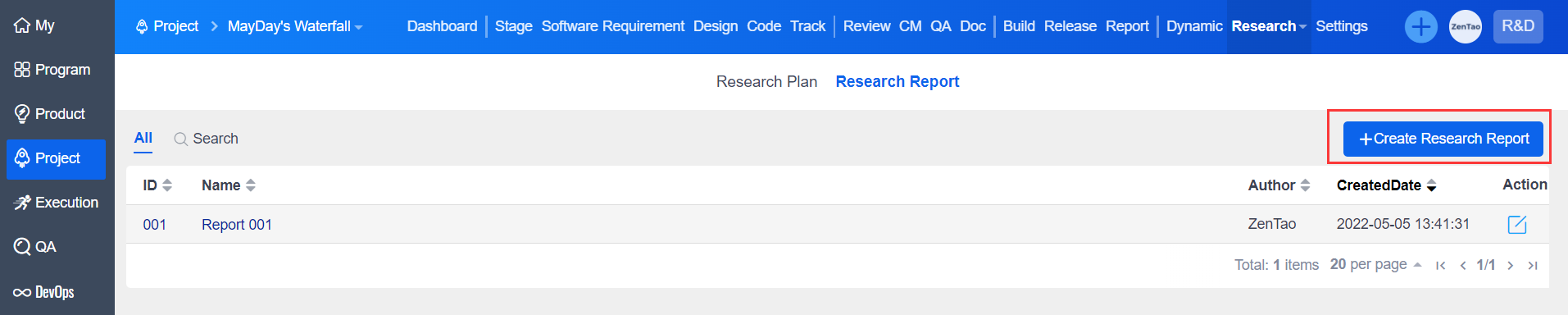This screenshot has width=1568, height=315.
Task: Go to Execution in the sidebar
Action: (56, 203)
